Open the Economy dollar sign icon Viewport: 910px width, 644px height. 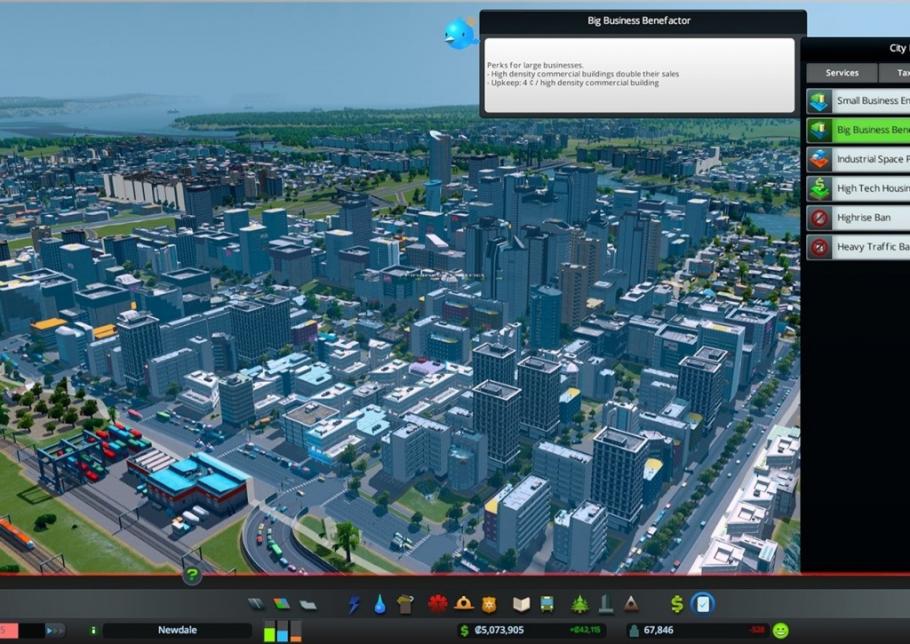click(x=677, y=604)
